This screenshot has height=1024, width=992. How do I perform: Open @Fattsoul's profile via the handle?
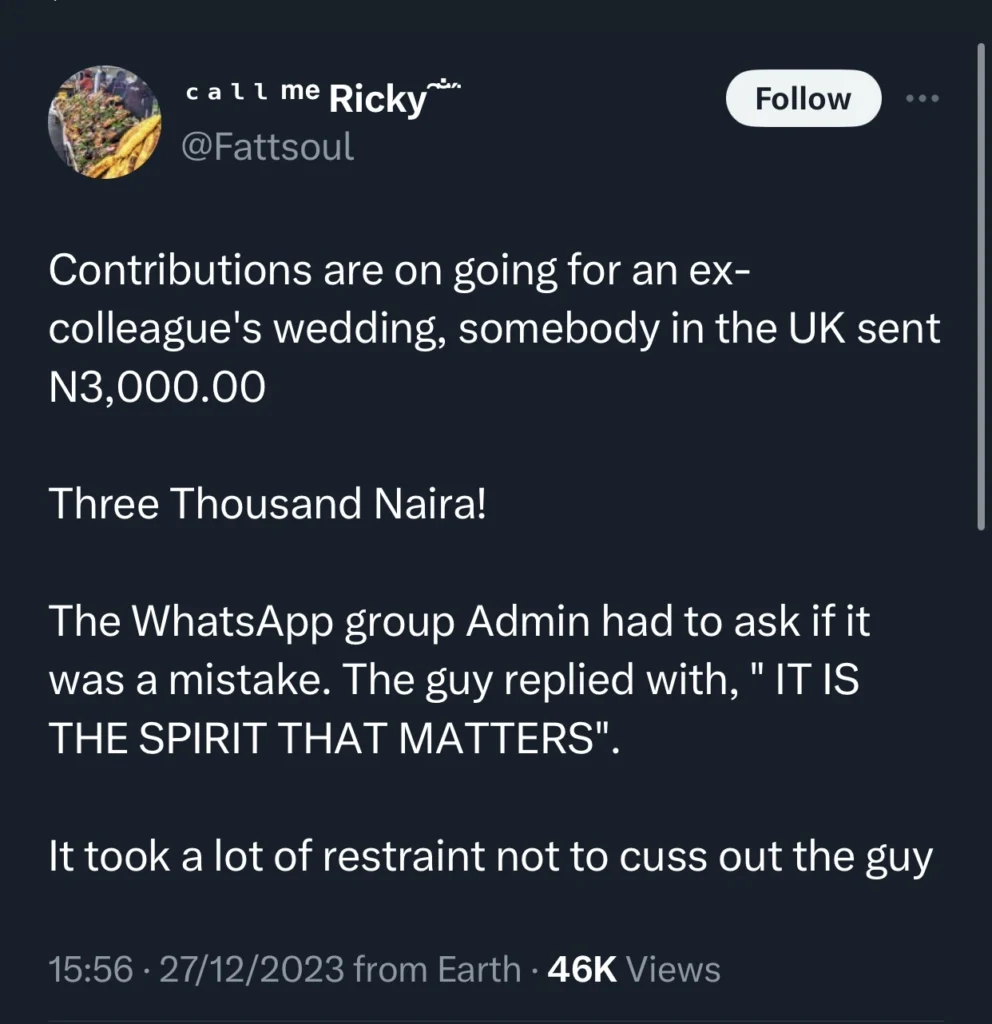point(270,146)
